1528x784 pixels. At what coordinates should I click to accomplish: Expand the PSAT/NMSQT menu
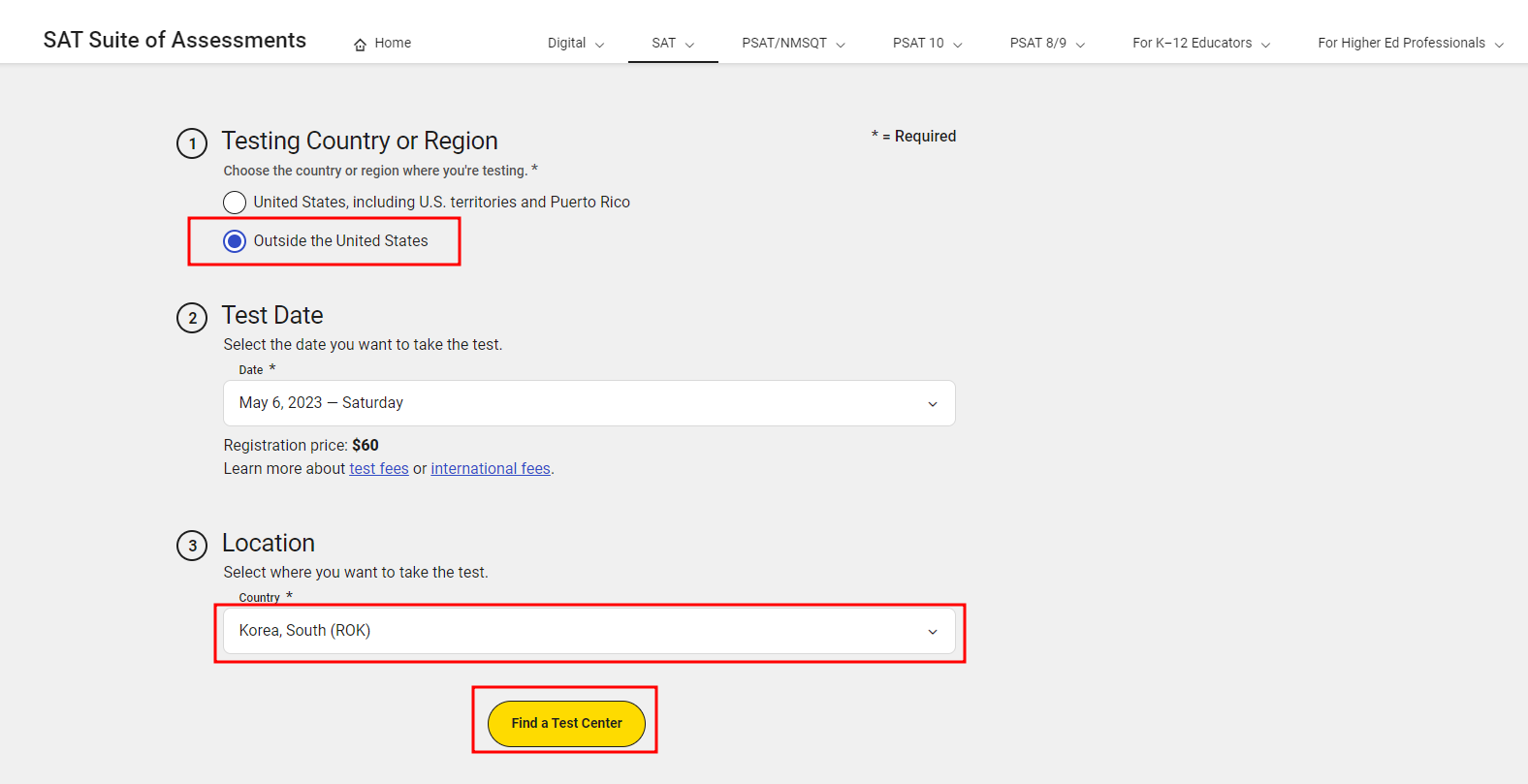[x=794, y=44]
